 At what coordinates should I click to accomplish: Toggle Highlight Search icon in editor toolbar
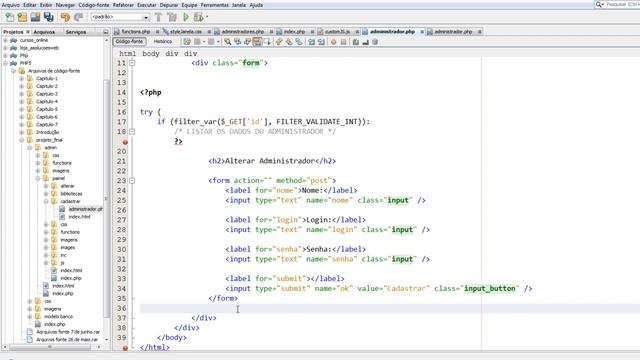(257, 42)
